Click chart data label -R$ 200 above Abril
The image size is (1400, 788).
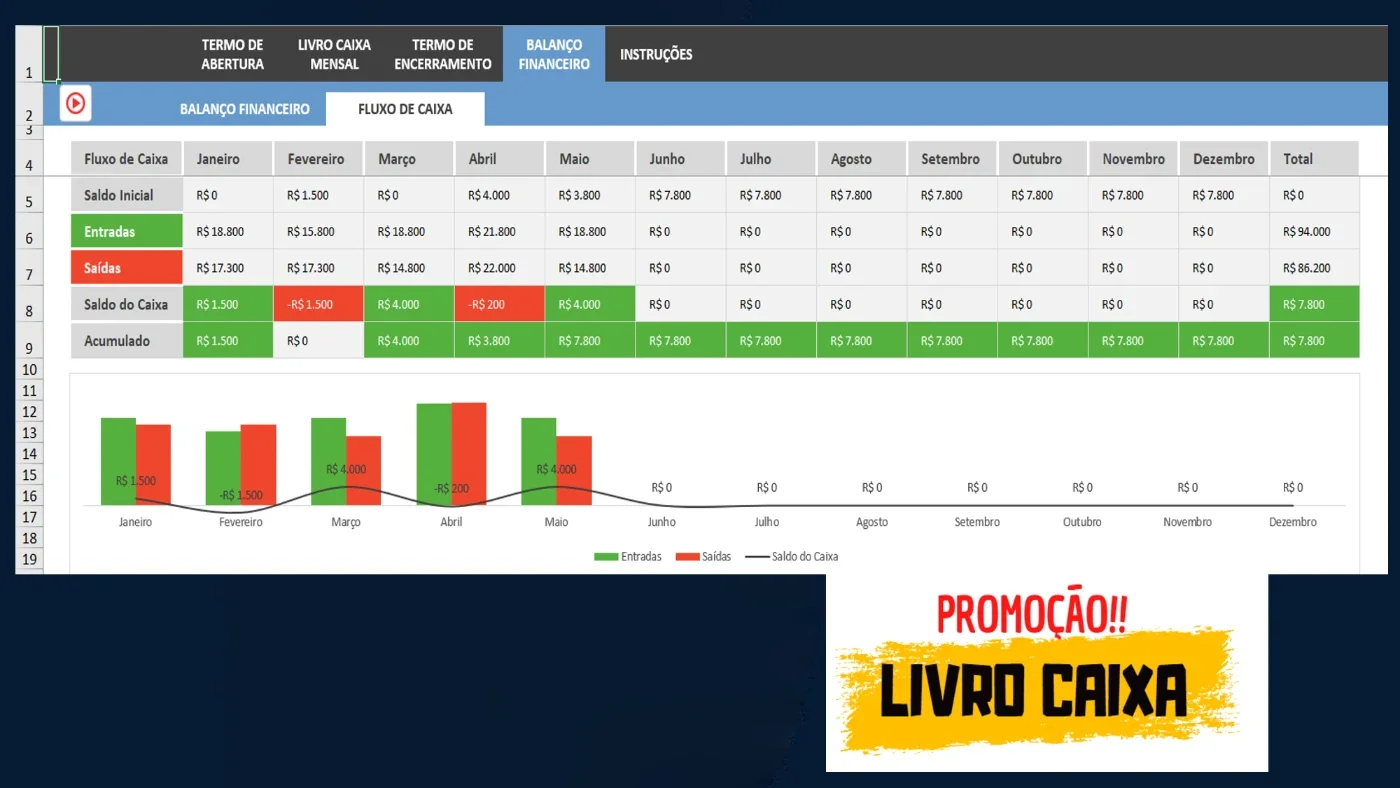pos(451,488)
